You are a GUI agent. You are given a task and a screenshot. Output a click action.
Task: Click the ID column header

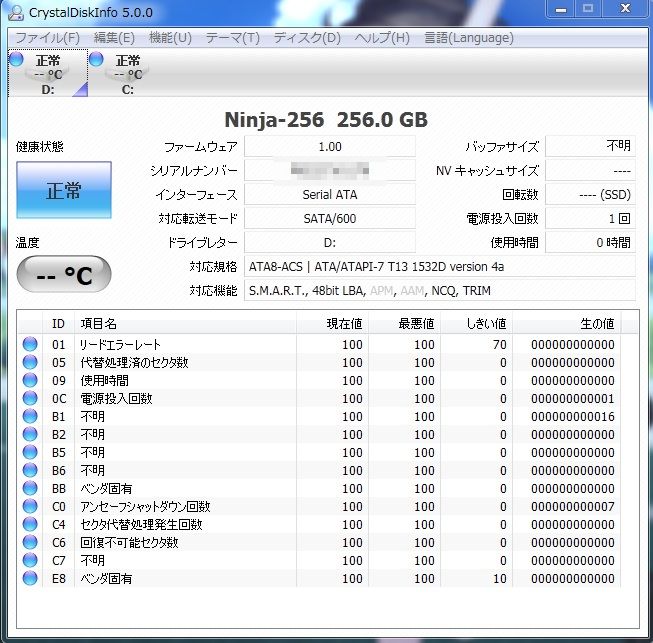58,324
